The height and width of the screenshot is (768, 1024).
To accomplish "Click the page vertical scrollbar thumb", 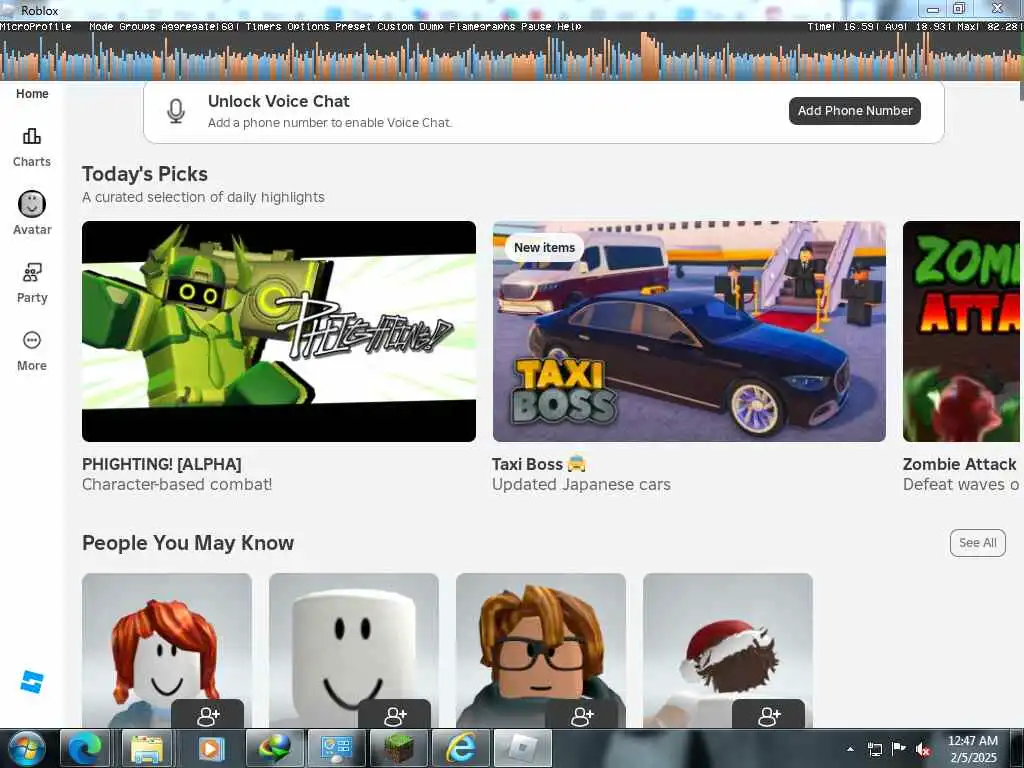I will click(1021, 91).
